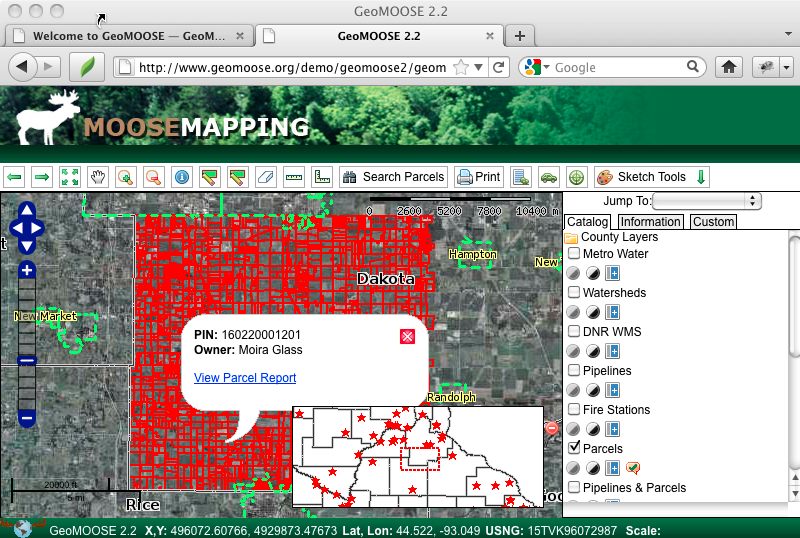The image size is (800, 538).
Task: Click the green target crosshair toolbar icon
Action: [577, 177]
